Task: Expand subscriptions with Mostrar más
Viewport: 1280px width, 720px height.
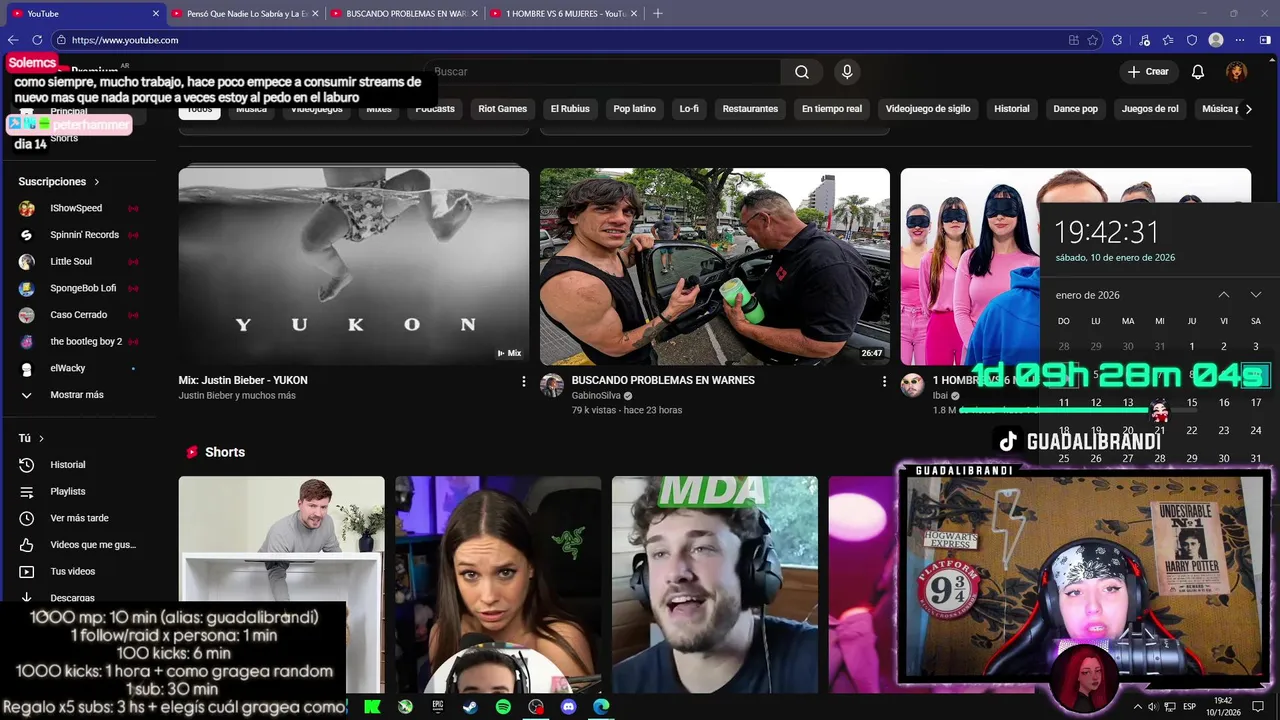Action: (x=77, y=395)
